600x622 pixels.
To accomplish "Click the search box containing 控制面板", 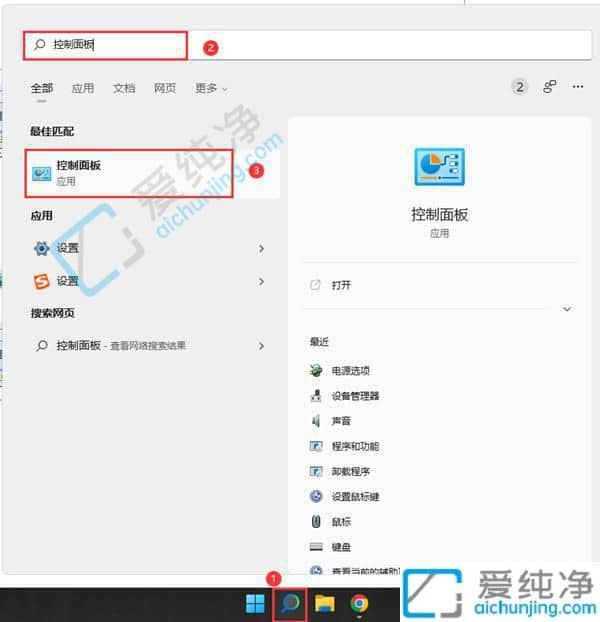I will (x=307, y=45).
